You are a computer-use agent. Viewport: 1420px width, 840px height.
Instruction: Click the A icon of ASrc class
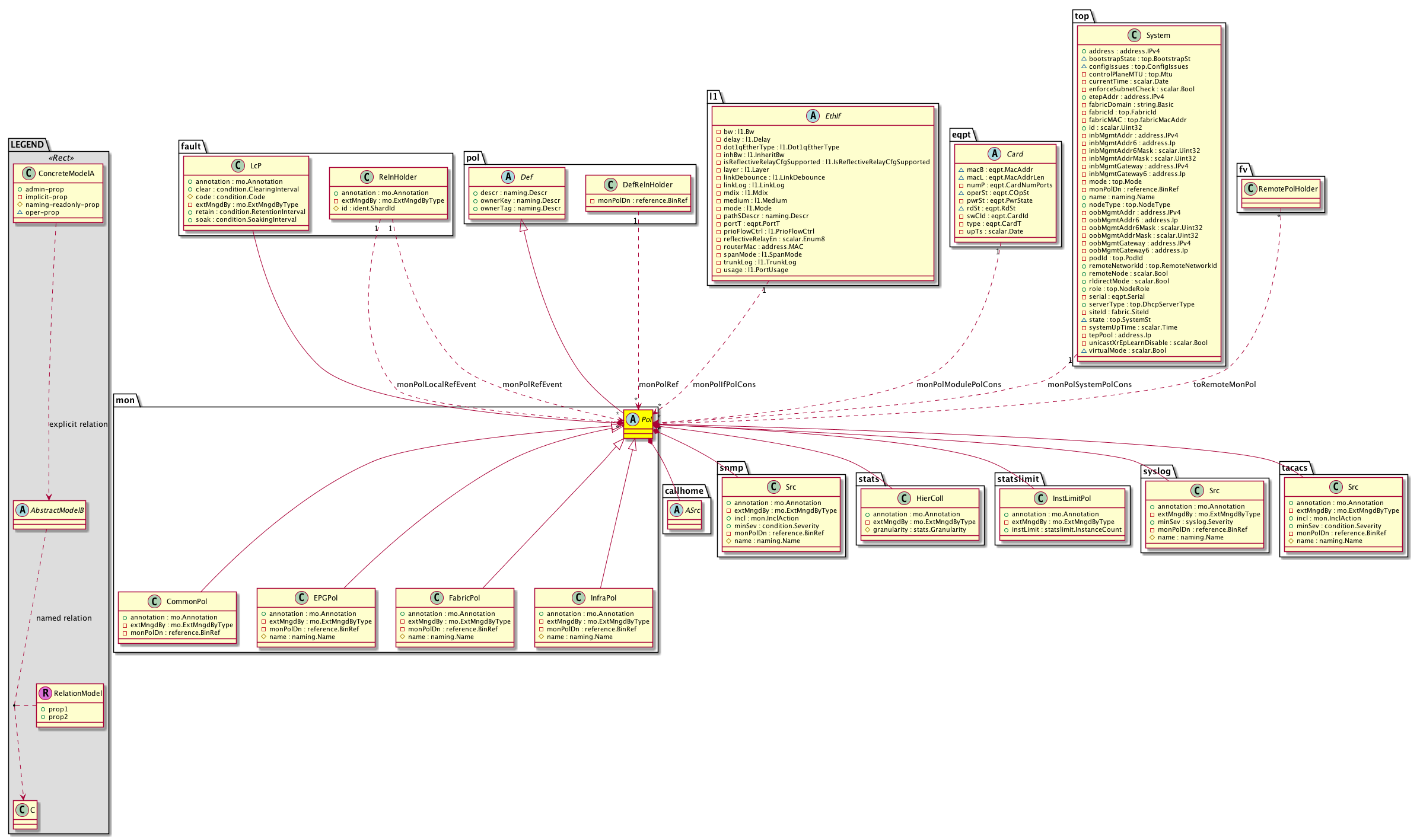(677, 510)
